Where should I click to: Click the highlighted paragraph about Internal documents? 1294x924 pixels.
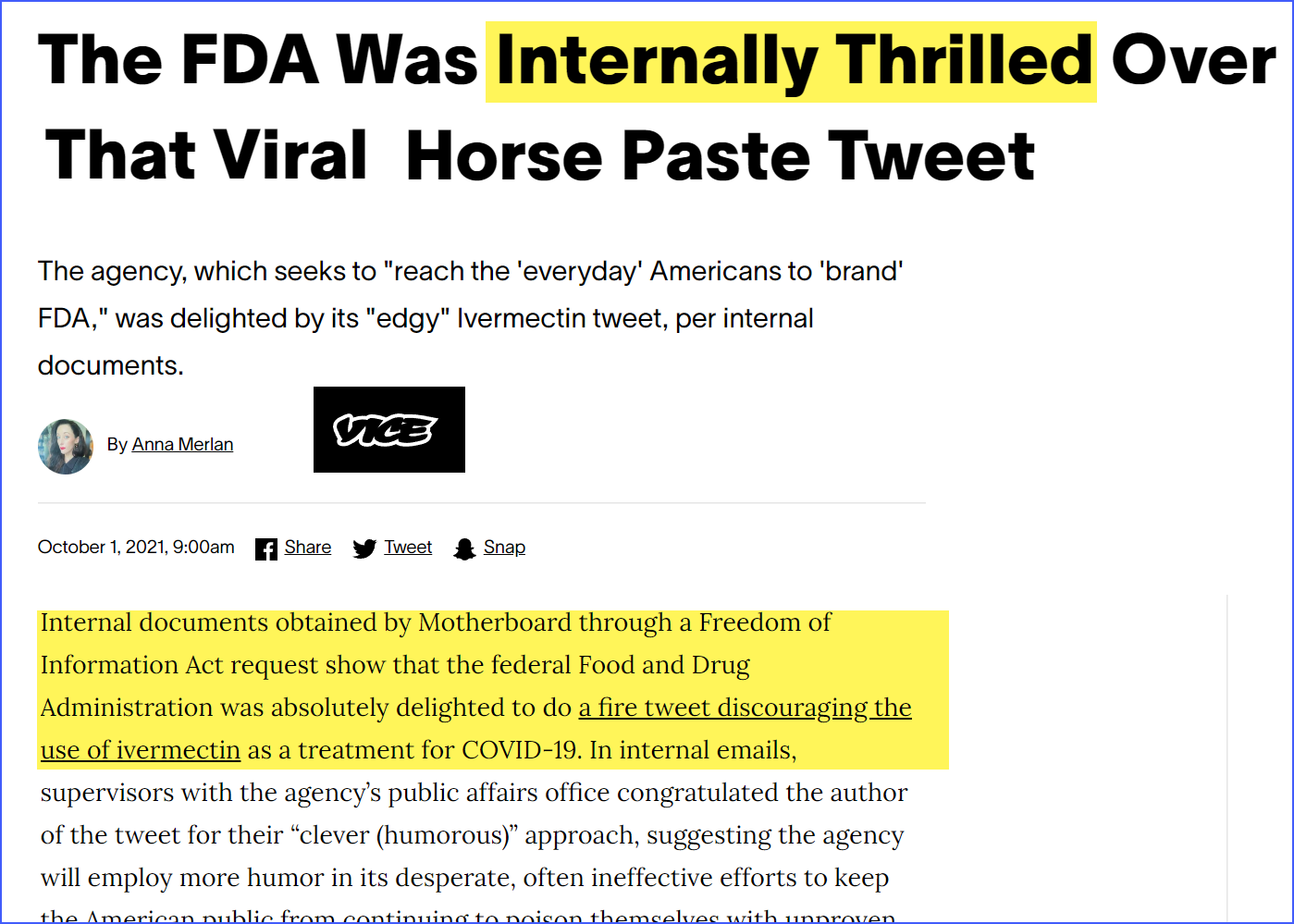[x=493, y=689]
